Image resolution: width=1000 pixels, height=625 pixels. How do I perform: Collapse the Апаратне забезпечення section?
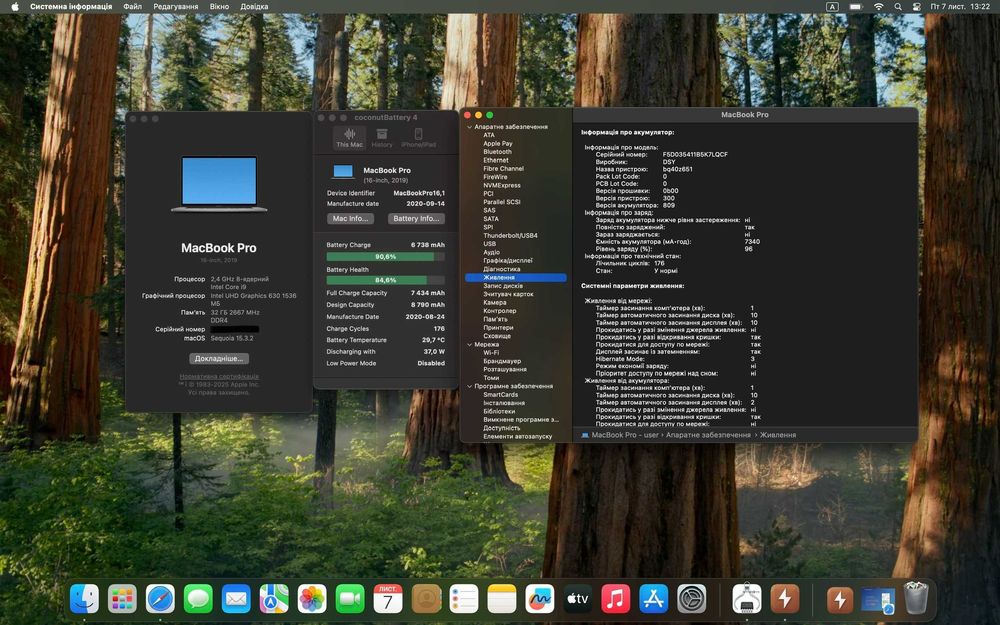coord(469,127)
